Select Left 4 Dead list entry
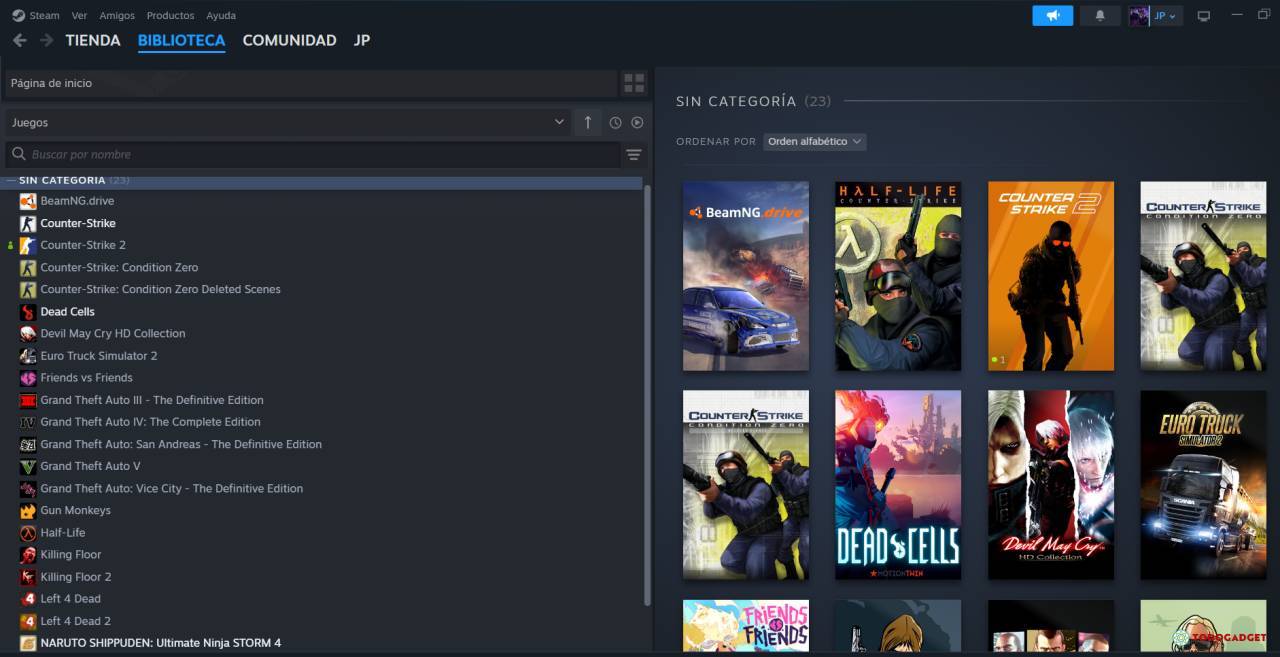 pos(70,598)
